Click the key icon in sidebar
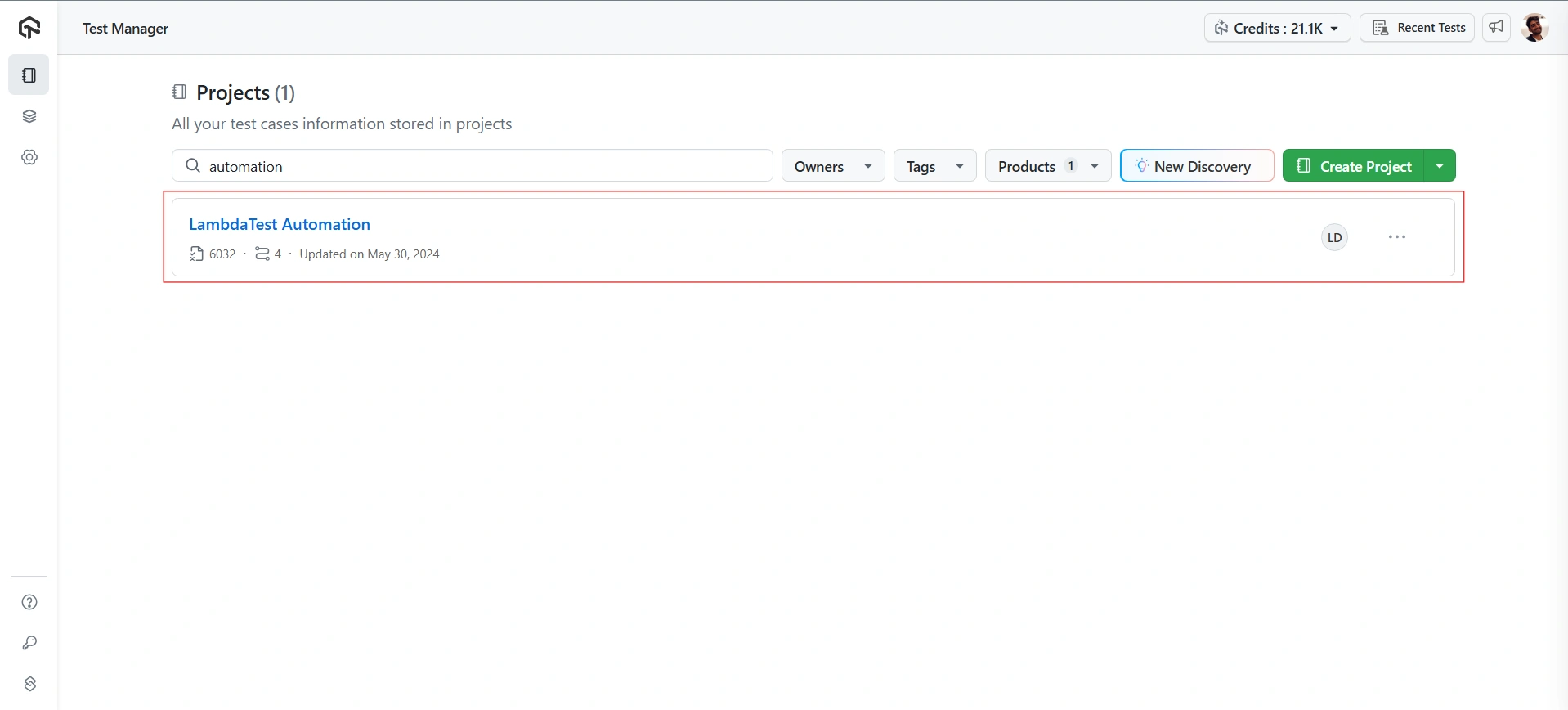The width and height of the screenshot is (1568, 710). pos(29,643)
